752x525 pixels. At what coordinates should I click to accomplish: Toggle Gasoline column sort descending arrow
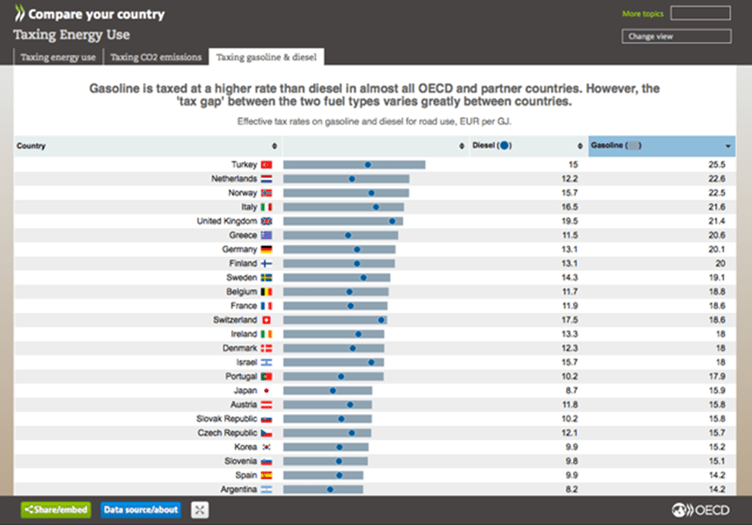click(x=727, y=146)
